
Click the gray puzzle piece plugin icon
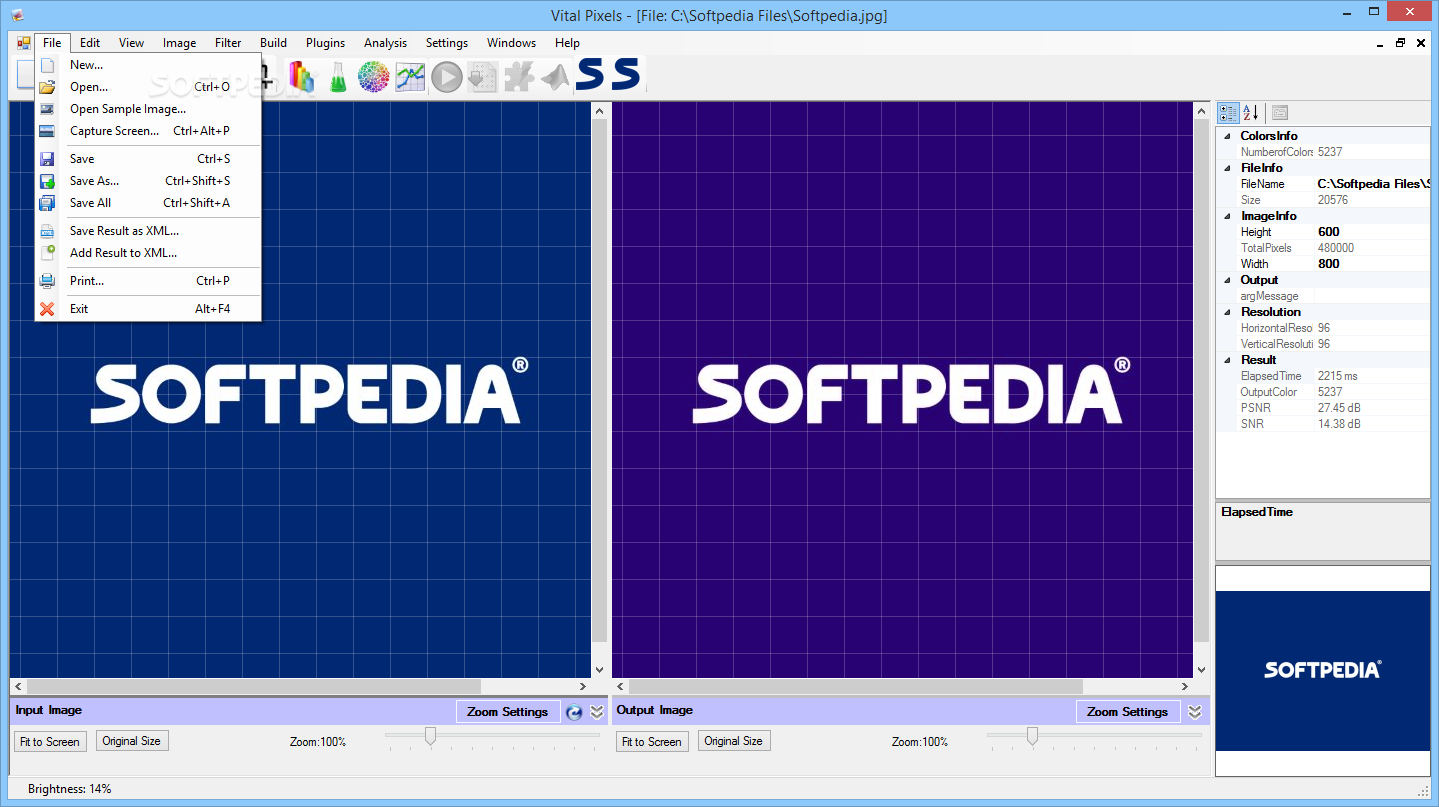point(518,76)
